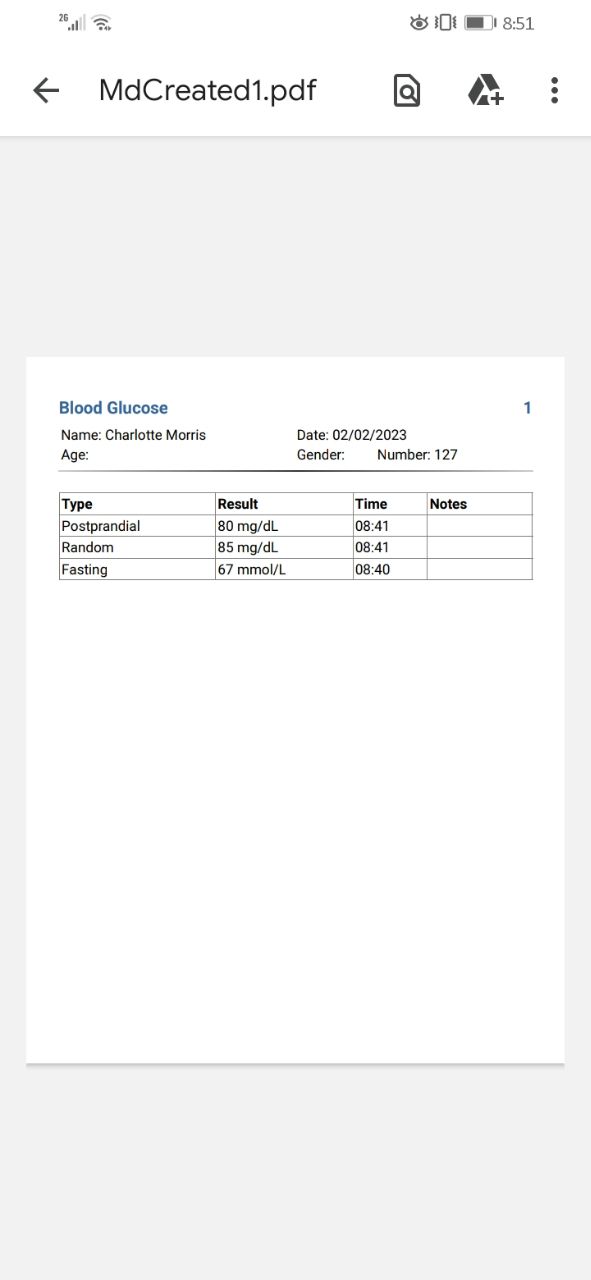Tap the vibrate mode status icon
Image resolution: width=591 pixels, height=1280 pixels.
[x=445, y=23]
